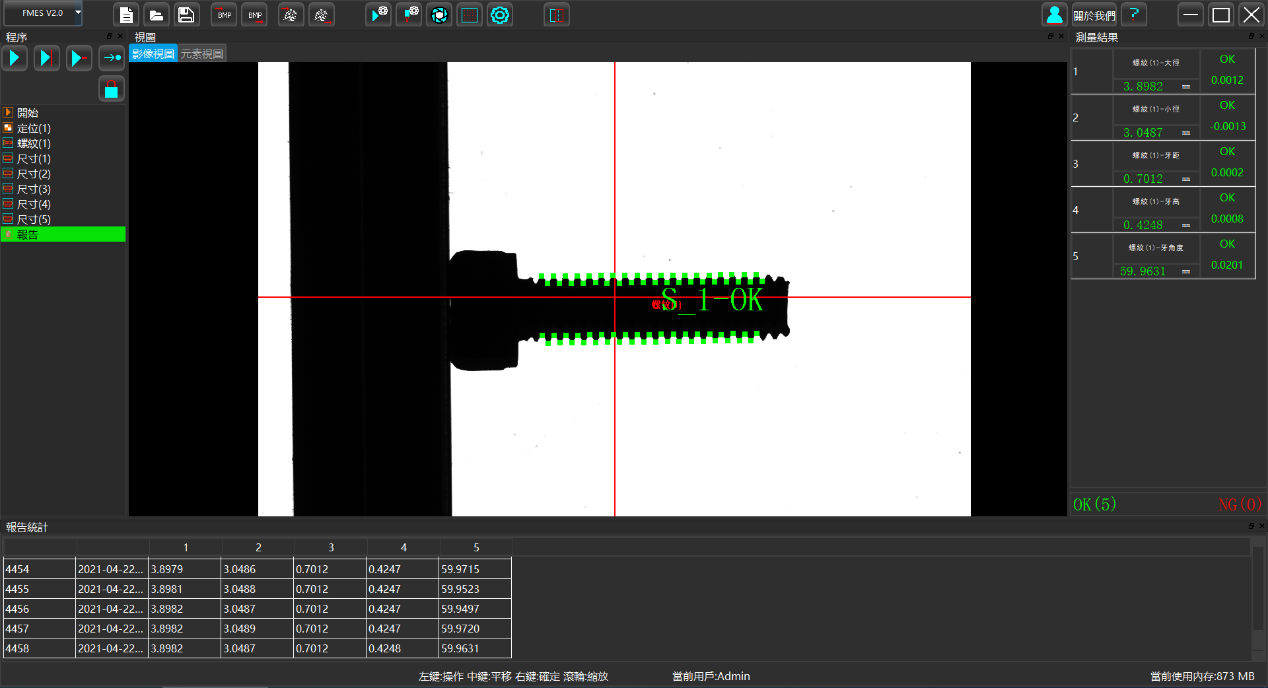Click the question mark help icon
The height and width of the screenshot is (688, 1268).
click(1133, 14)
